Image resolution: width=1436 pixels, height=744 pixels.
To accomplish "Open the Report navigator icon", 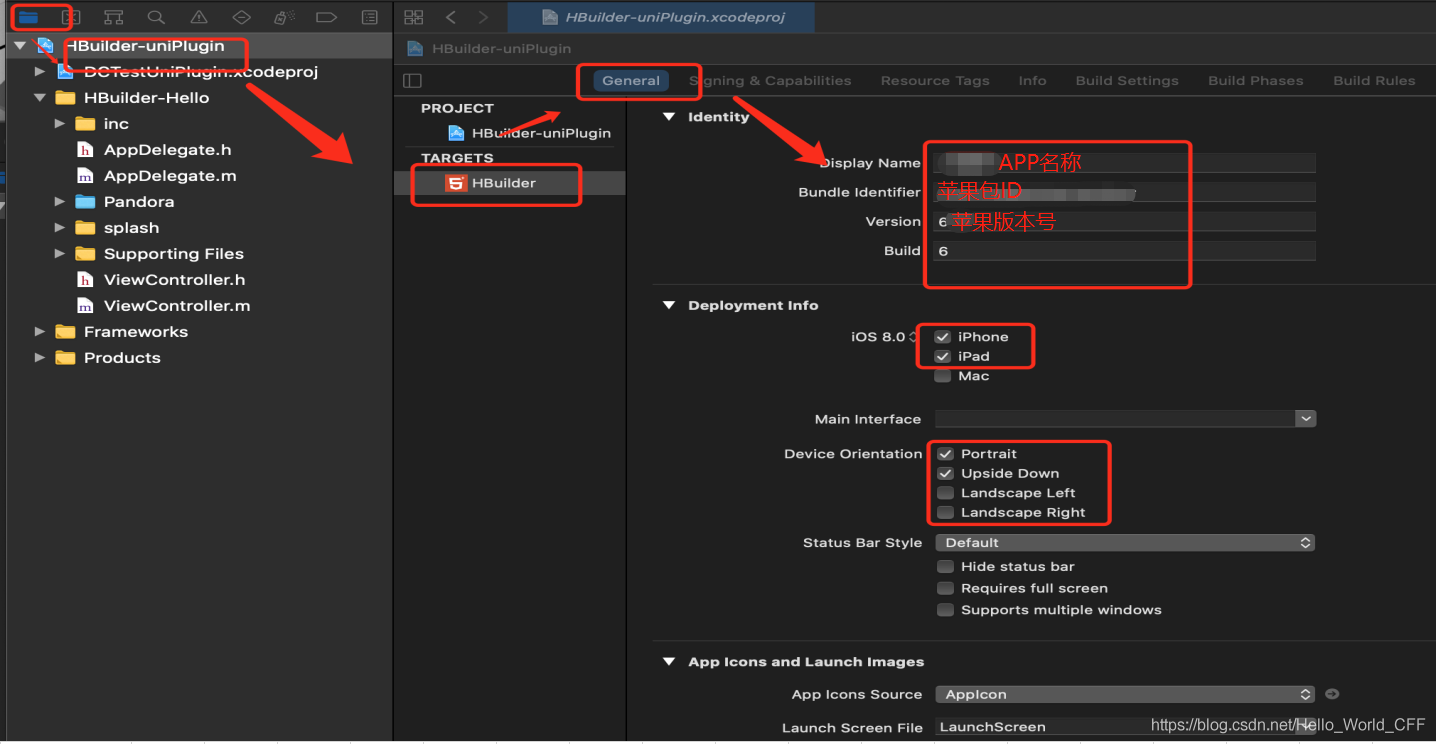I will (x=369, y=17).
